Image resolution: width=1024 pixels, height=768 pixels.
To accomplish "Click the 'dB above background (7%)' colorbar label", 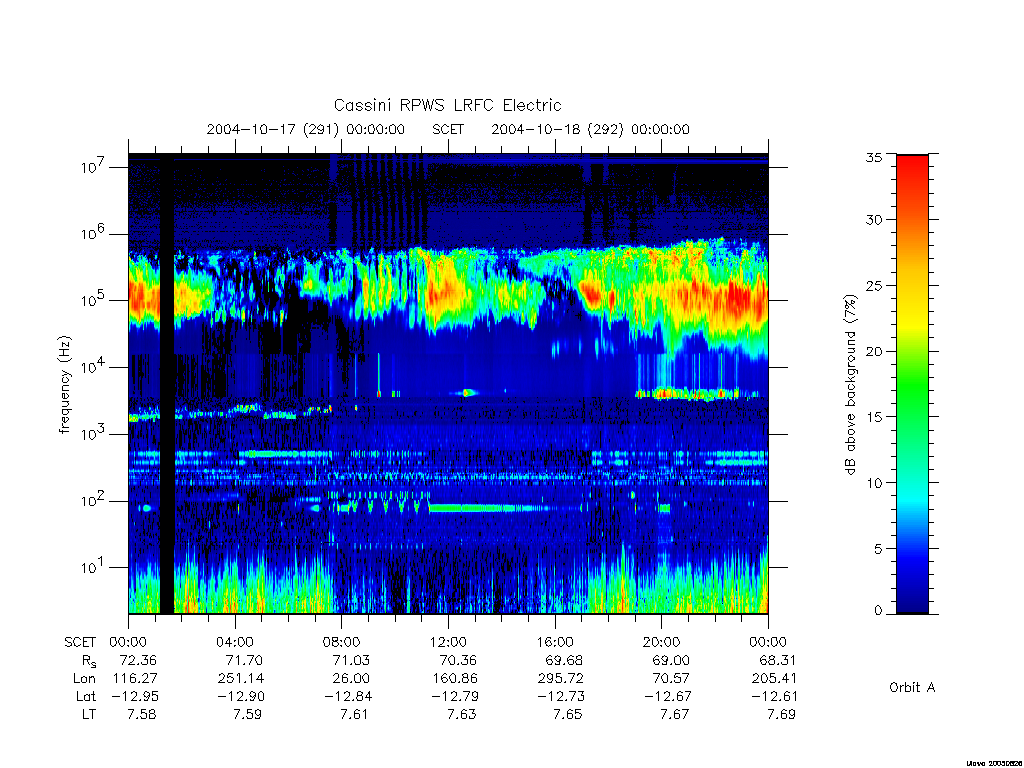I will [x=850, y=384].
